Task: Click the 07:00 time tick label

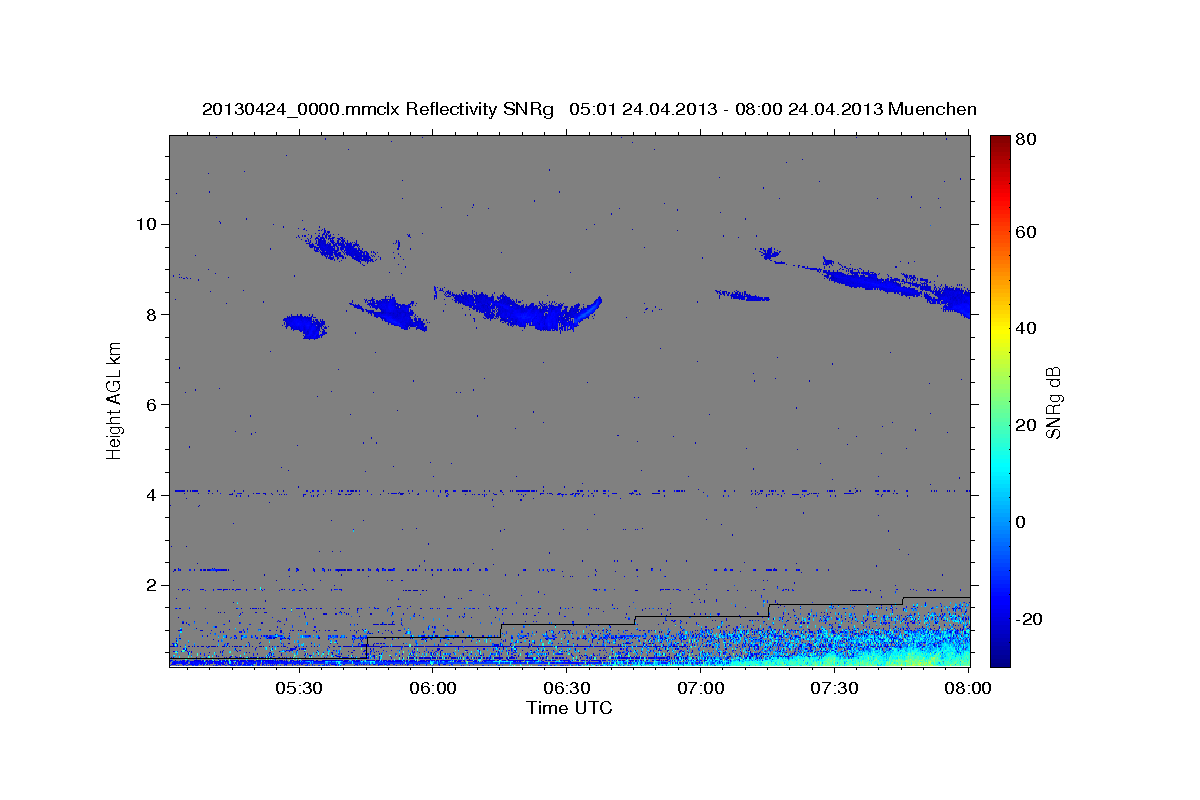Action: coord(700,688)
